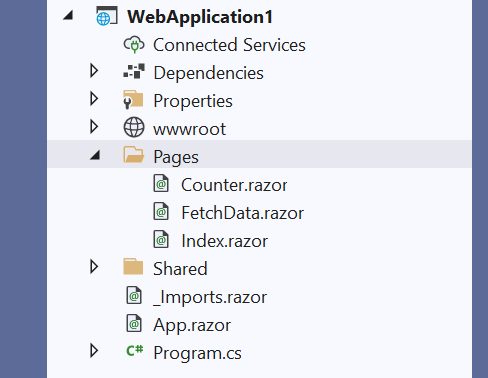Click the open Pages folder icon
488x378 pixels.
[x=134, y=155]
